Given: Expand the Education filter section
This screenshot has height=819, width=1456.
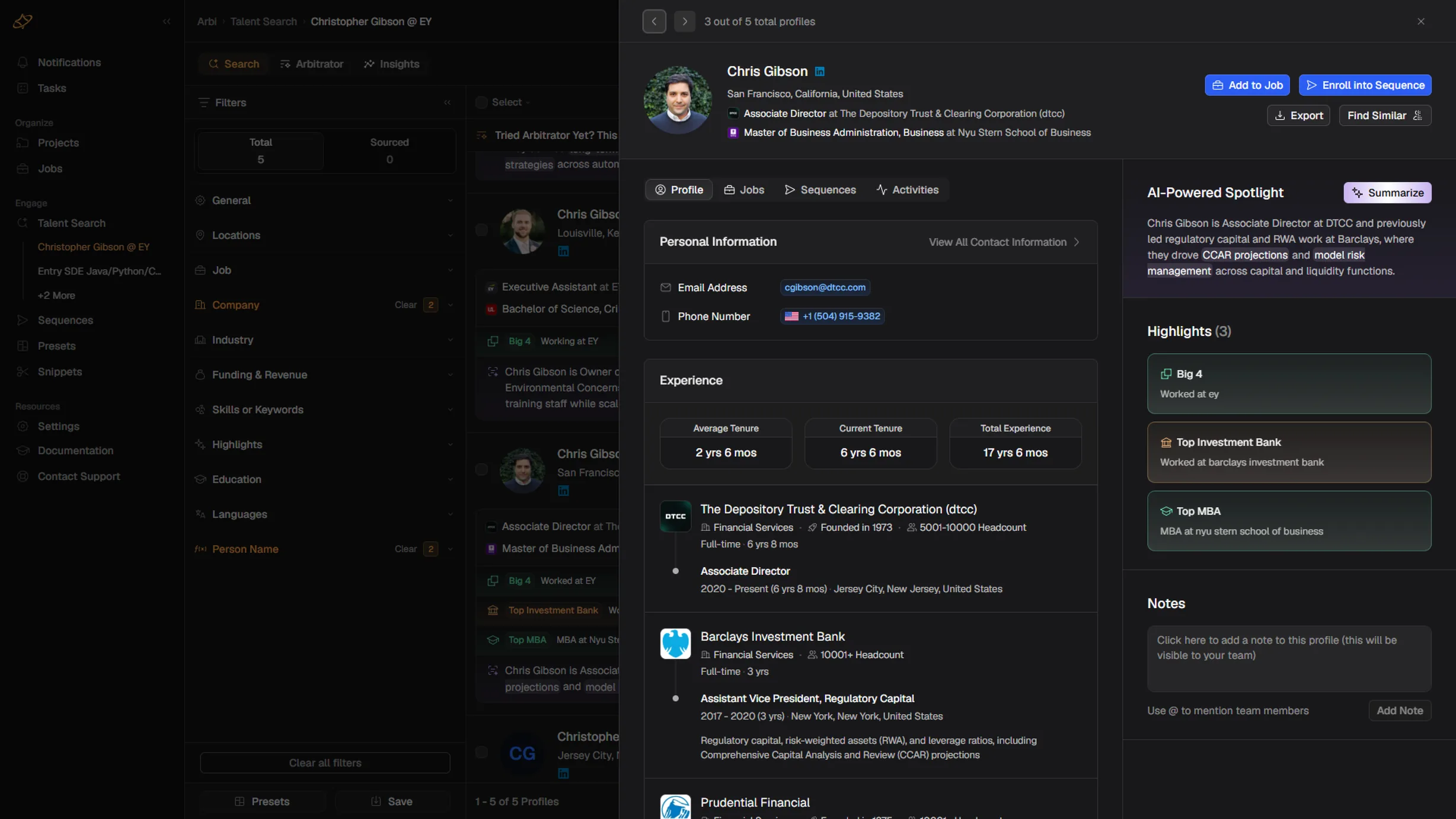Looking at the screenshot, I should [325, 480].
